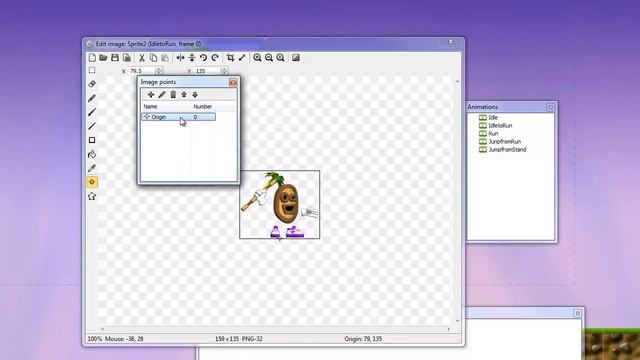This screenshot has width=640, height=360.
Task: Reset zoom with the third magnifier icon
Action: [280, 58]
